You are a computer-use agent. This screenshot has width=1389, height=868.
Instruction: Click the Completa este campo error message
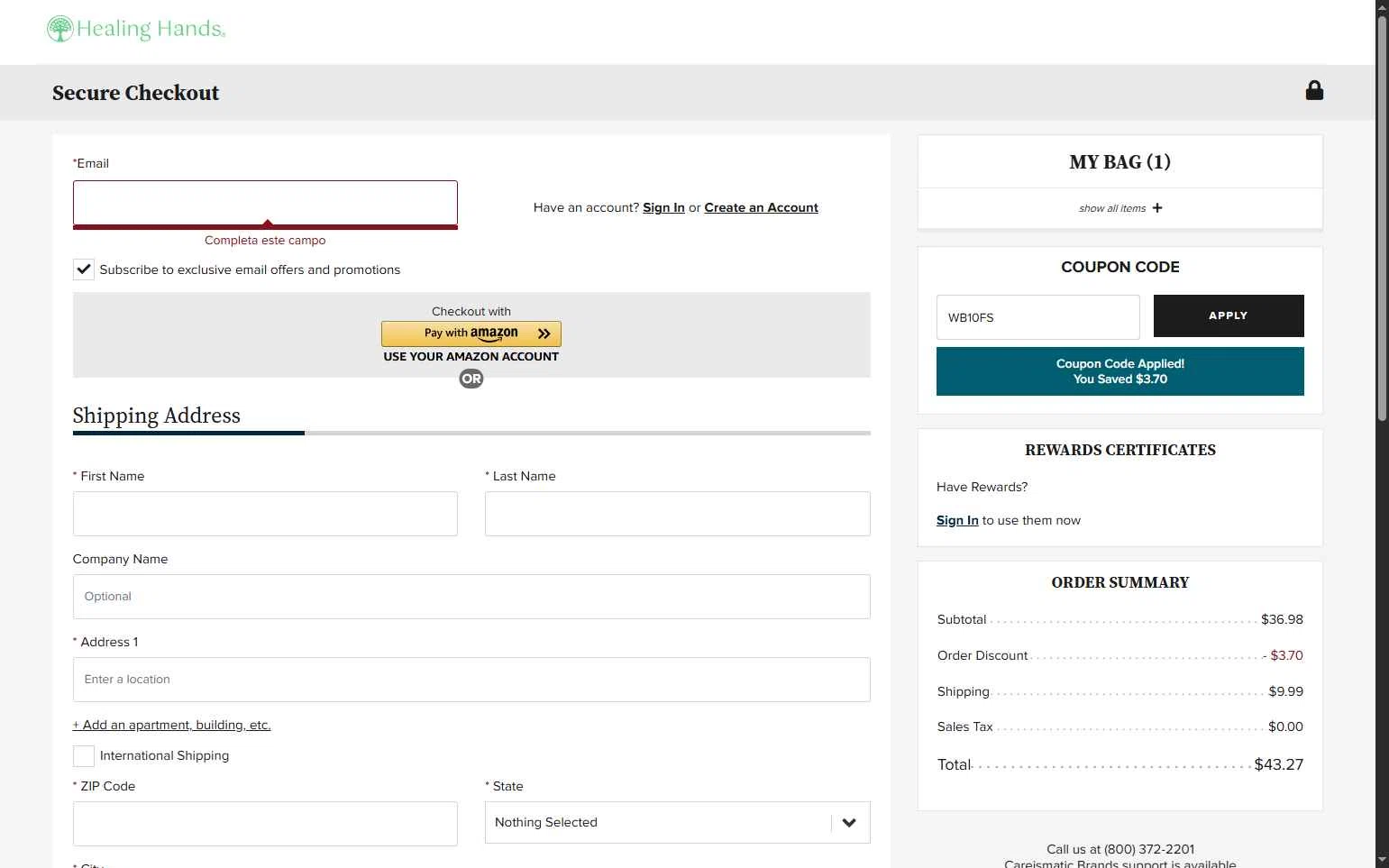point(265,241)
